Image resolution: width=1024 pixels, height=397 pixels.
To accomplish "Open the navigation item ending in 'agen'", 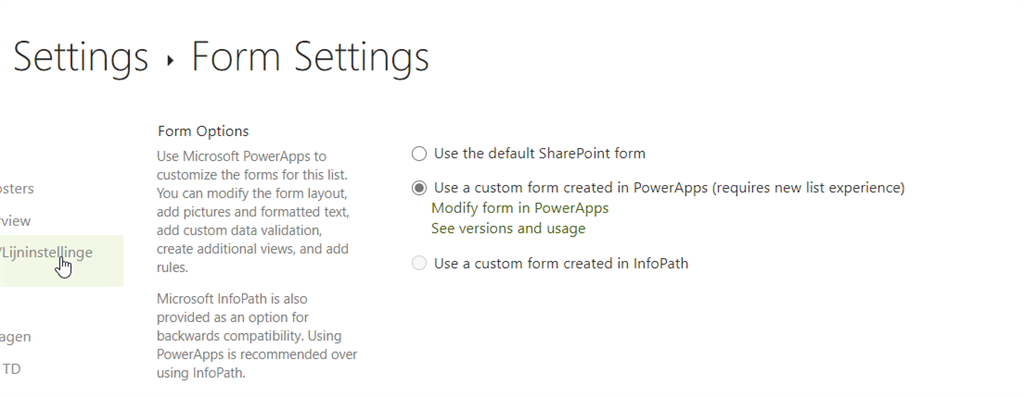I will [15, 337].
